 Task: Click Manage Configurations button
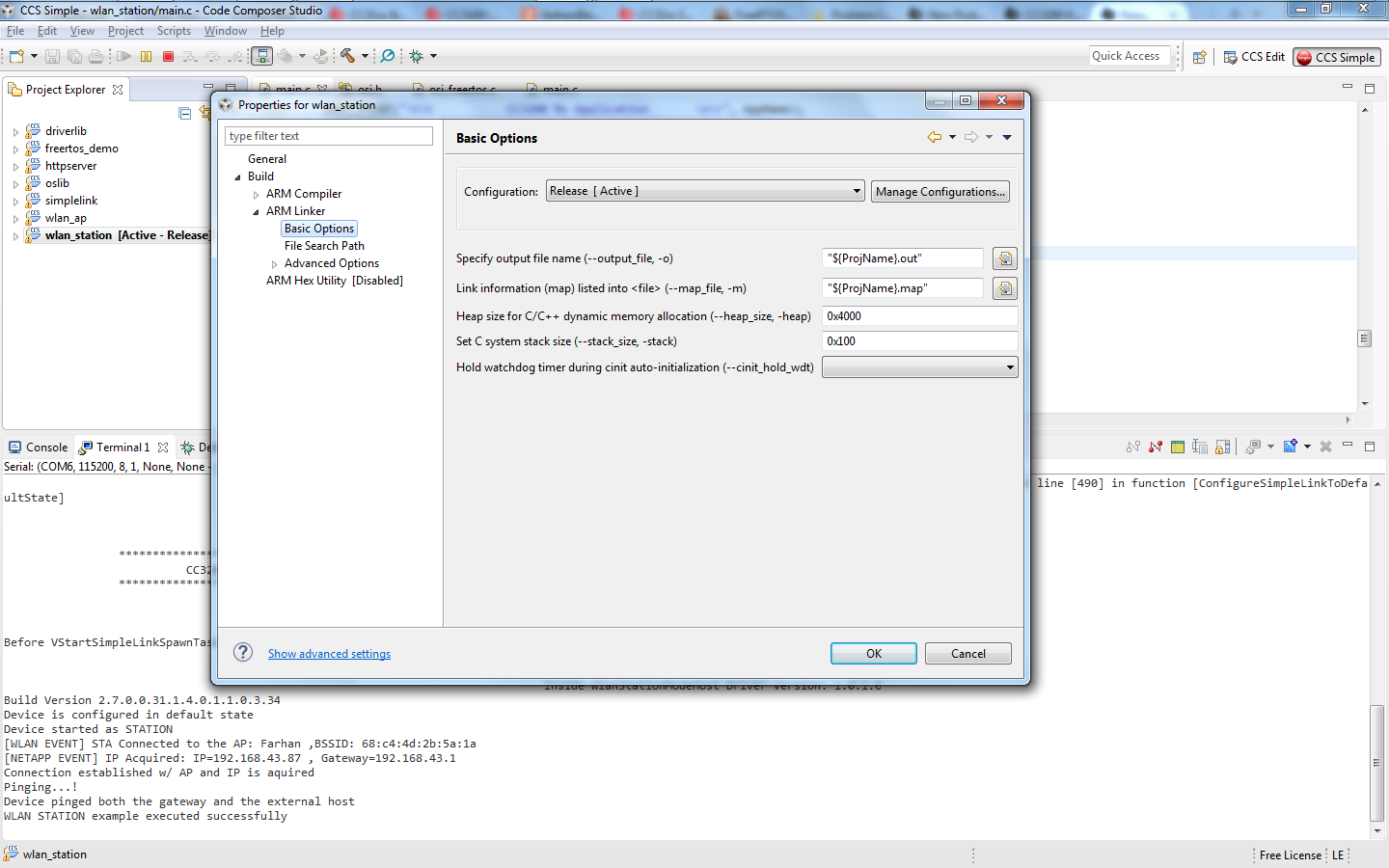(x=940, y=191)
